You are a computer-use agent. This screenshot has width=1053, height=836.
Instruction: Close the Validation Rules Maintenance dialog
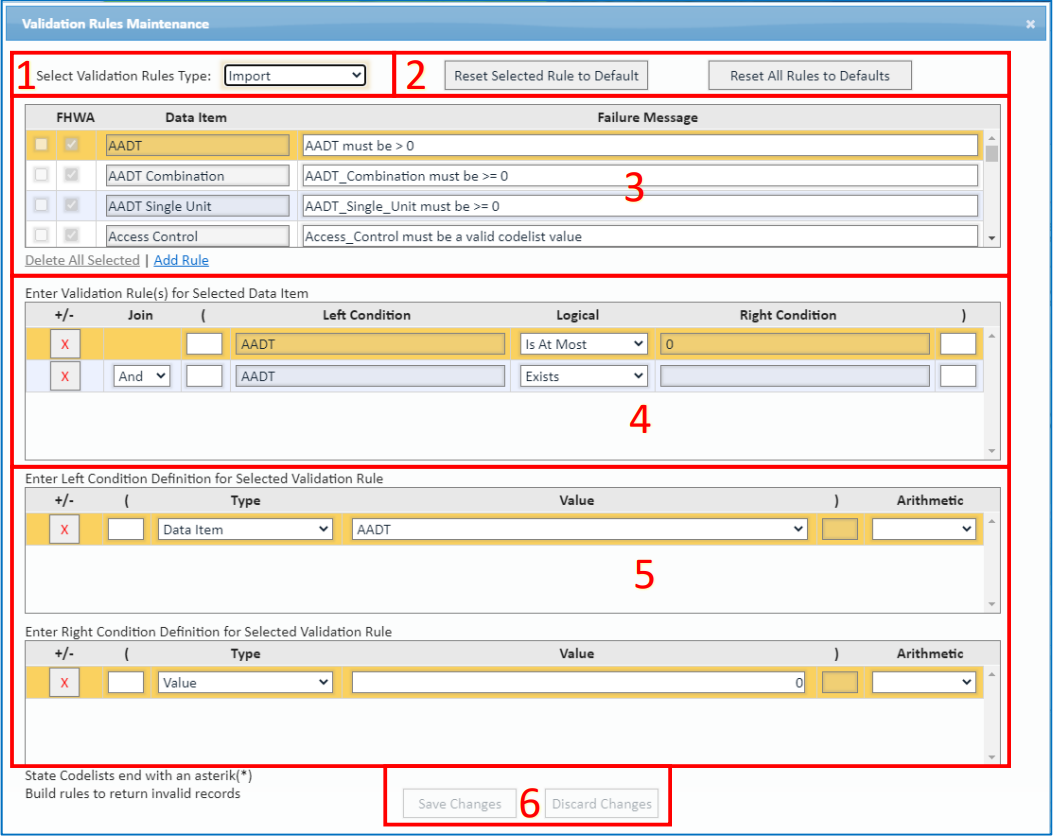pos(1030,24)
